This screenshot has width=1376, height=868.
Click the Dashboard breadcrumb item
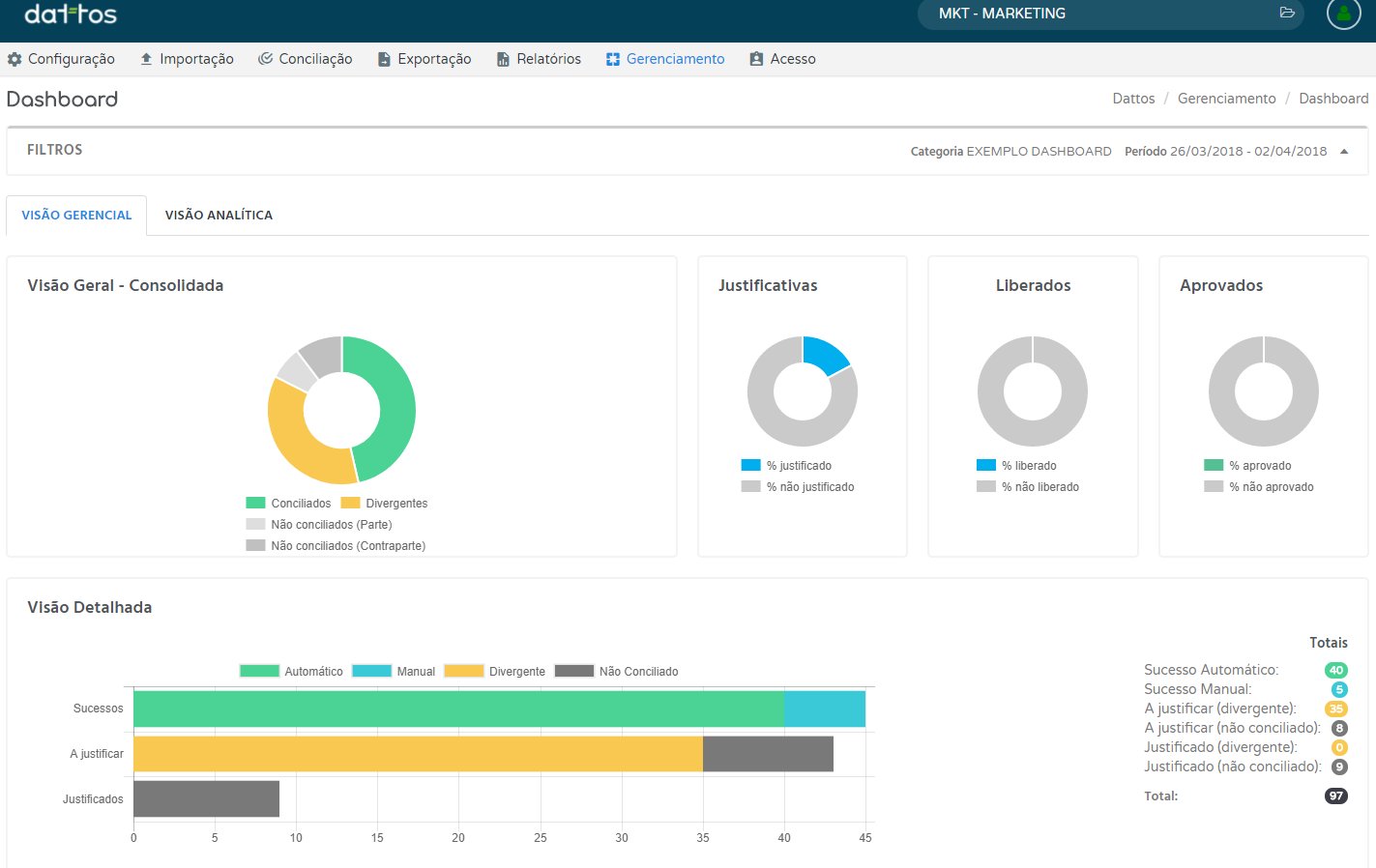click(1333, 99)
